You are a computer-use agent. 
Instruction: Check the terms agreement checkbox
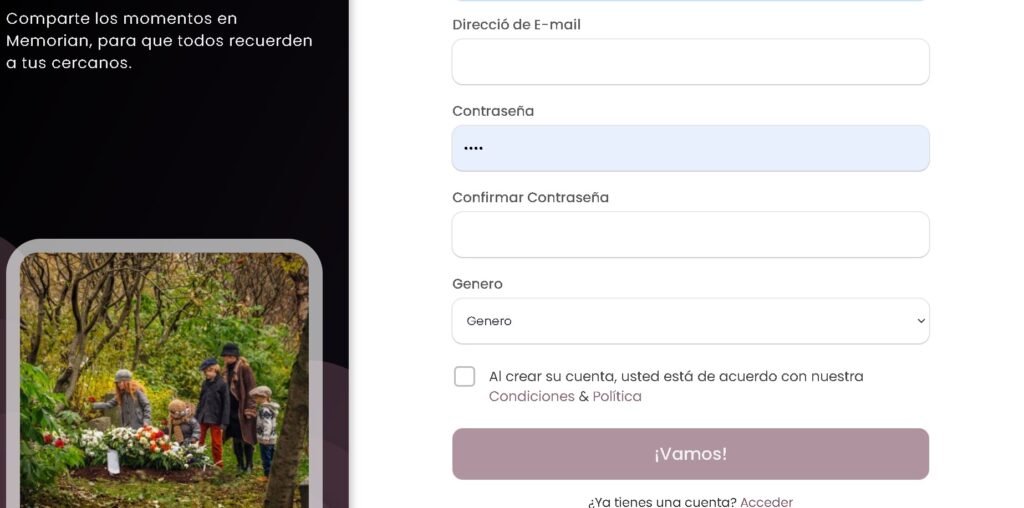click(464, 377)
